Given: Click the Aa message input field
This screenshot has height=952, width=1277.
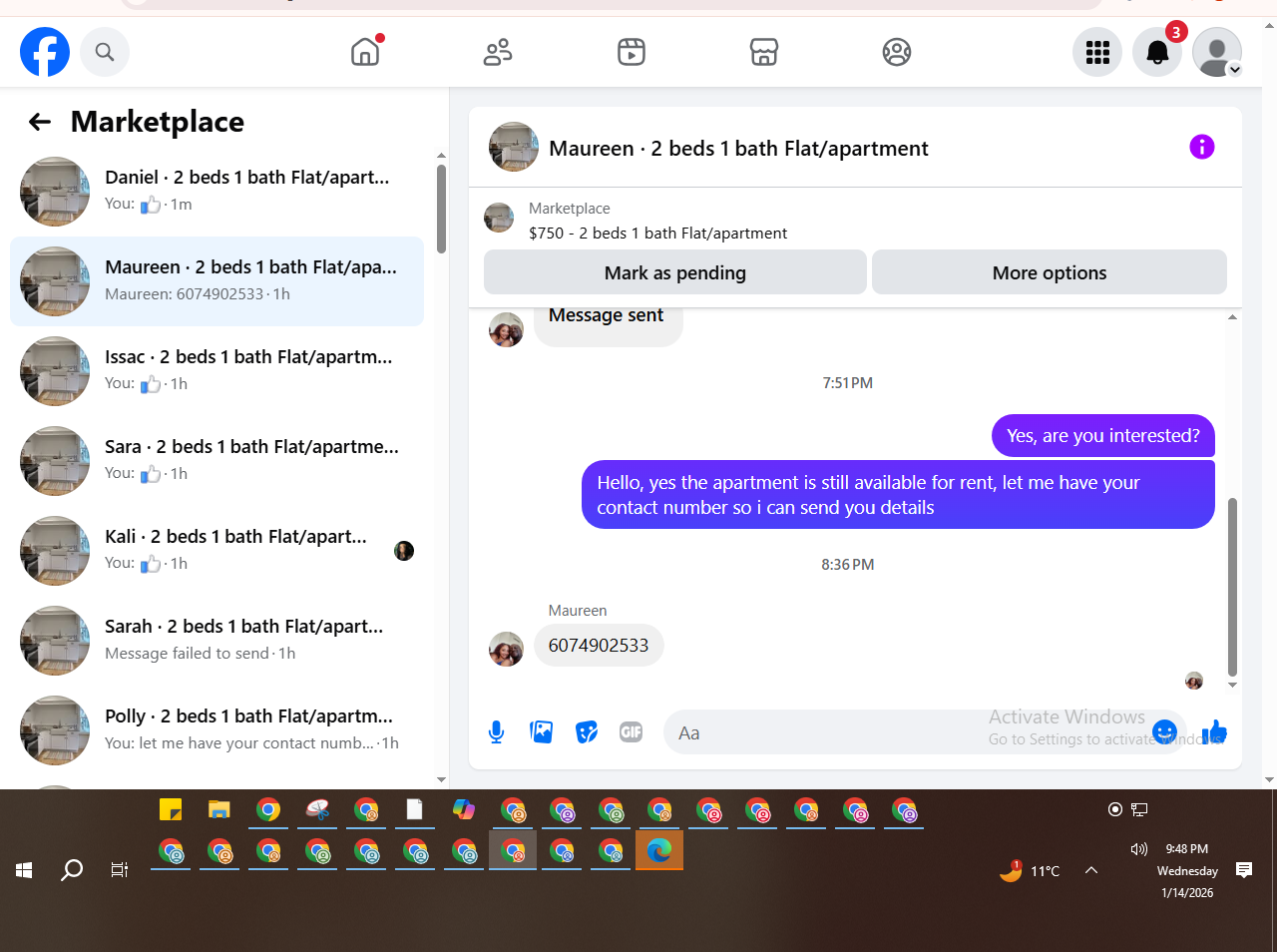Looking at the screenshot, I should tap(908, 732).
